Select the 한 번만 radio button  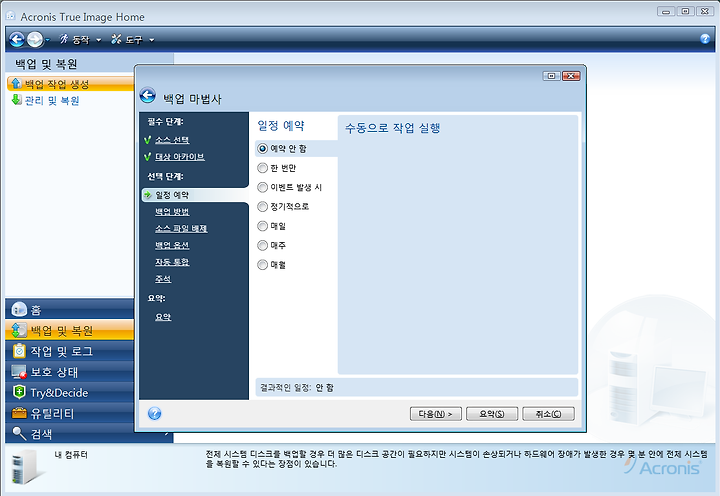tap(262, 168)
